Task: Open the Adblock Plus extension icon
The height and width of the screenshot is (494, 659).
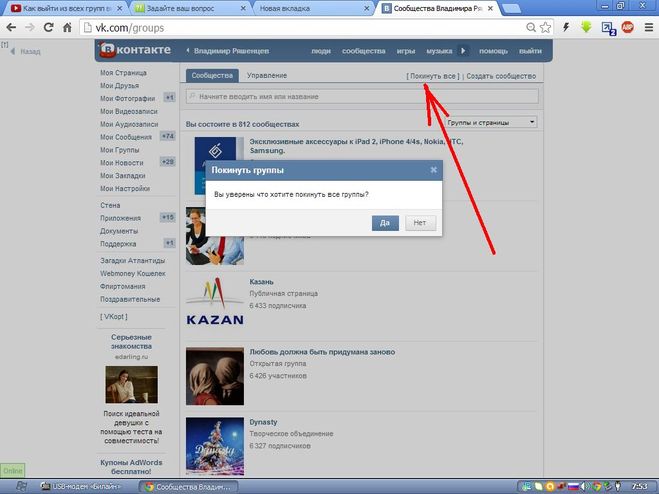Action: pos(627,28)
